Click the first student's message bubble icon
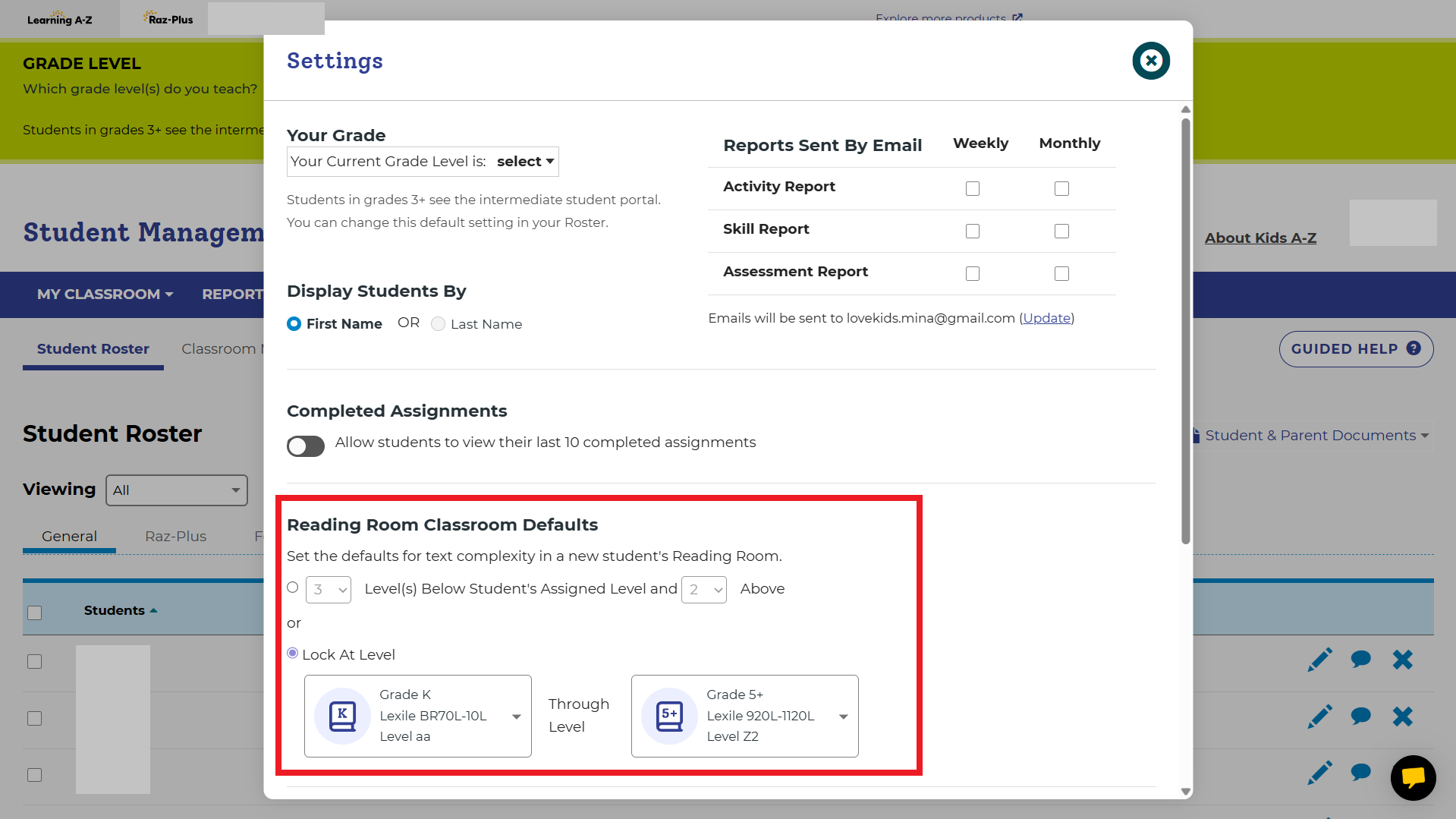Viewport: 1456px width, 819px height. coord(1360,660)
